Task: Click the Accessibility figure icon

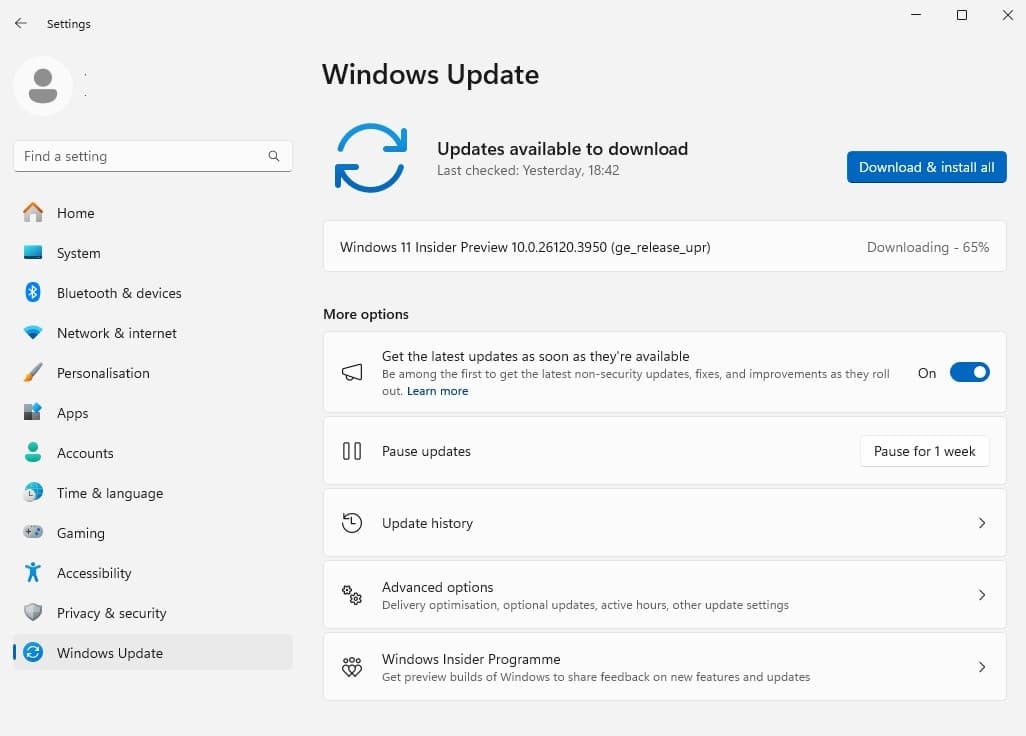Action: [x=33, y=573]
